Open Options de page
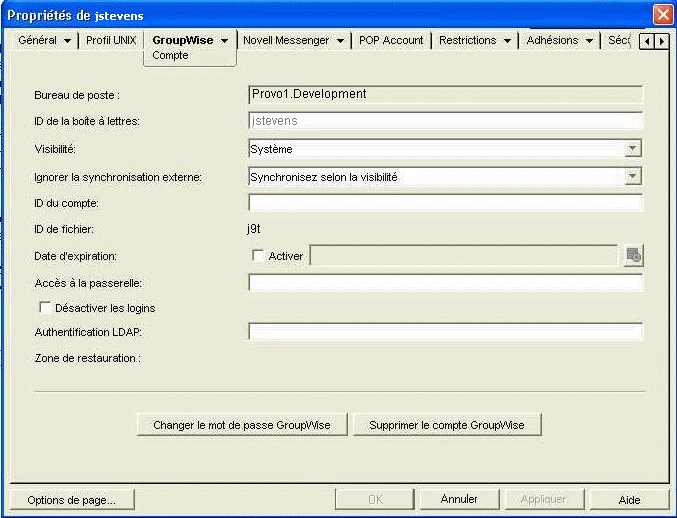This screenshot has height=518, width=677. pos(72,500)
